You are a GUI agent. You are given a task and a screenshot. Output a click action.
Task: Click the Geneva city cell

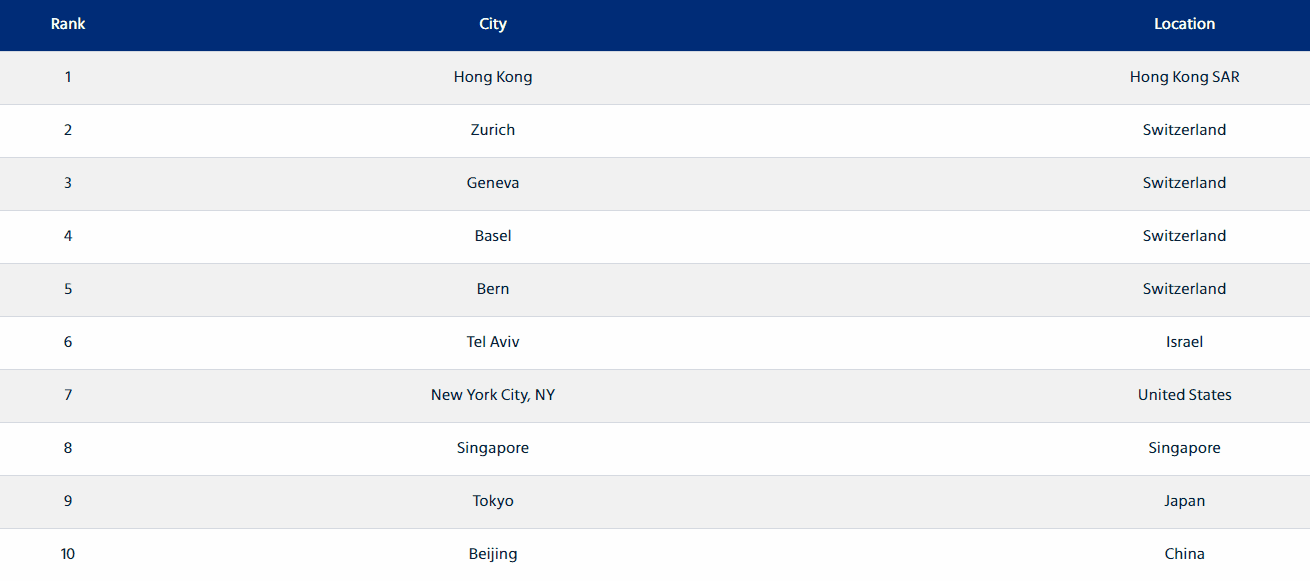pyautogui.click(x=493, y=183)
